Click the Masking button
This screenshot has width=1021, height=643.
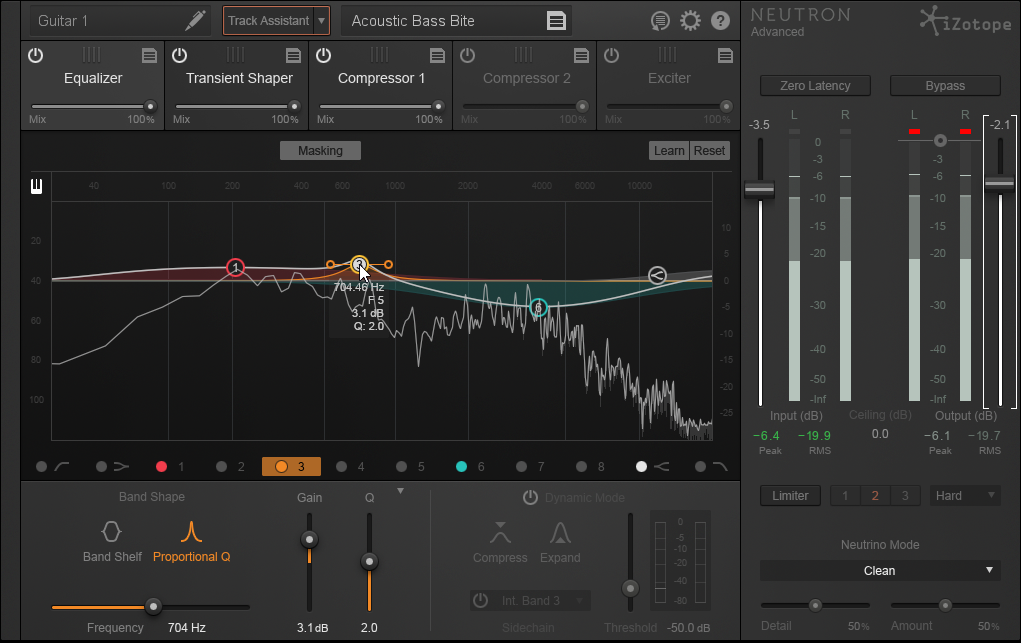(x=320, y=150)
